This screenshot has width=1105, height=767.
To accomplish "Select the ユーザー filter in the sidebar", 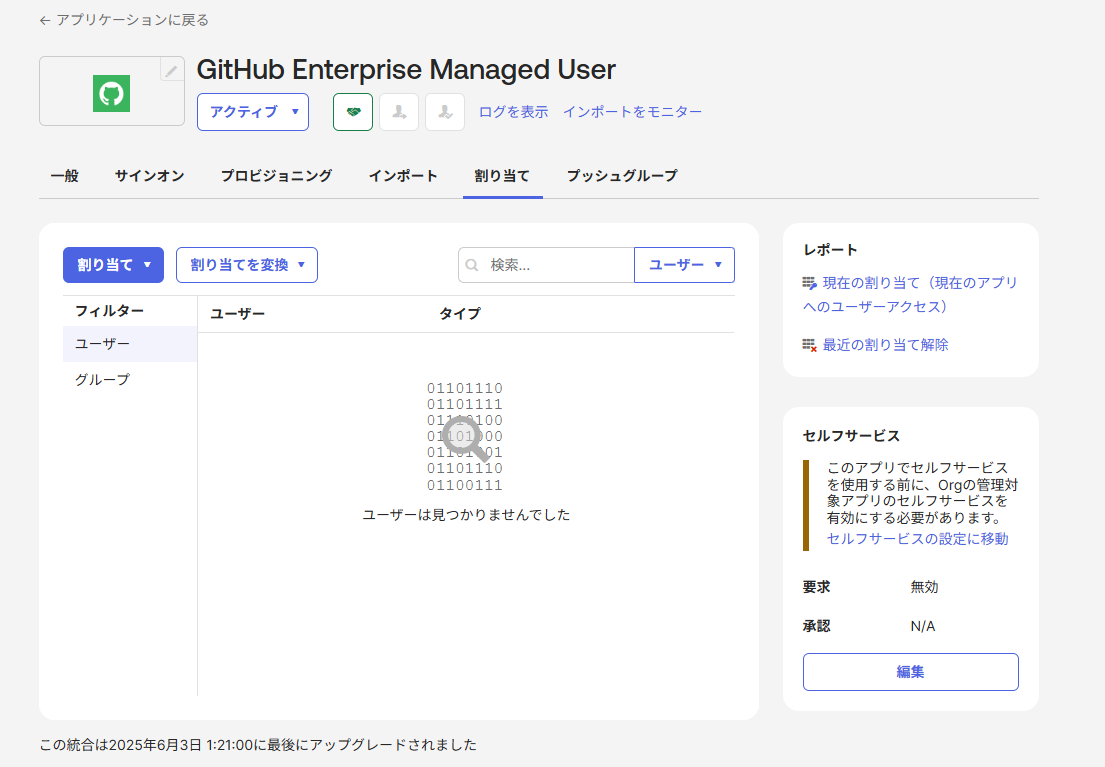I will coord(105,344).
